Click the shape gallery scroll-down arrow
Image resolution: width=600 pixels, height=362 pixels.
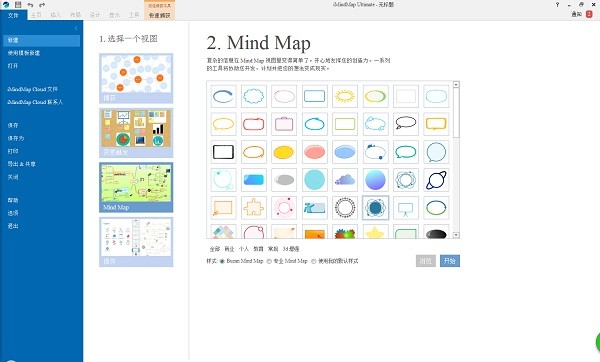pyautogui.click(x=456, y=235)
